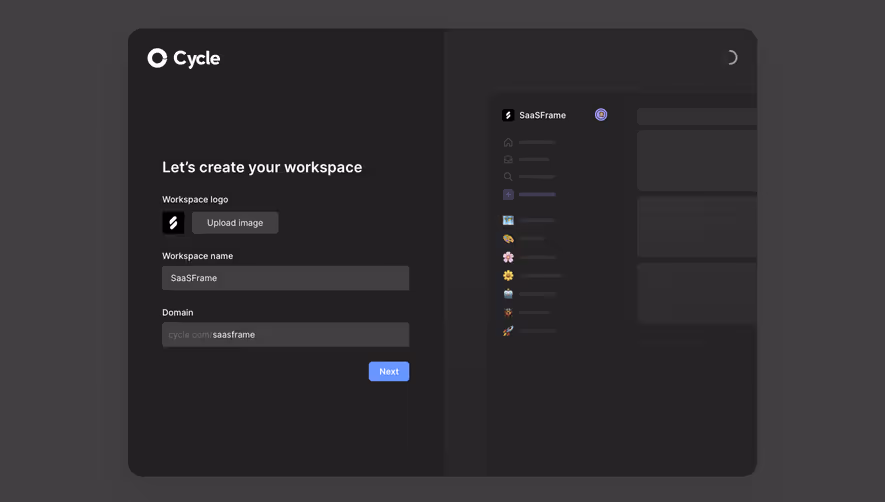The width and height of the screenshot is (885, 502).
Task: Click the rocket emoji item in the preview sidebar
Action: point(508,331)
